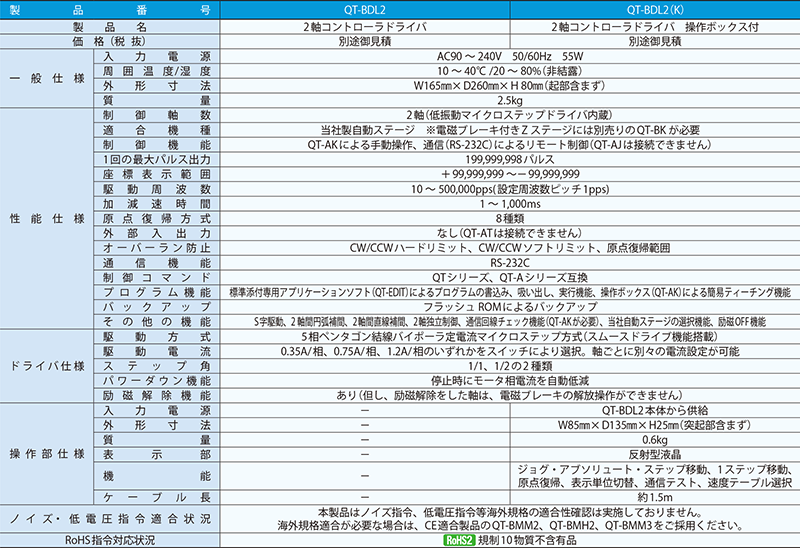The height and width of the screenshot is (548, 800).
Task: Click the 2.5kg mass value
Action: [510, 101]
